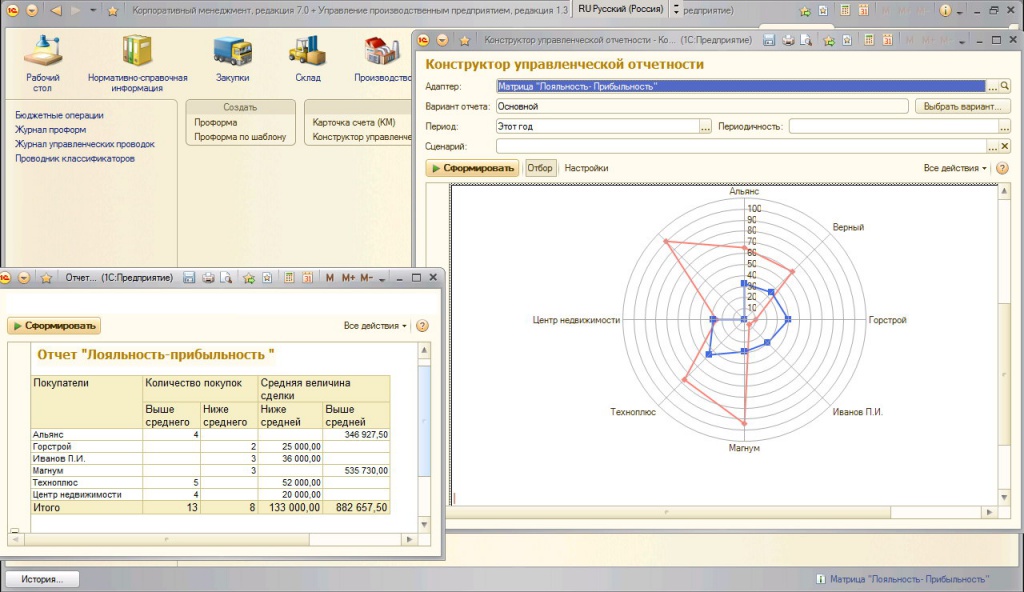Click the Выбрать вариант button
The image size is (1024, 592).
pos(963,107)
